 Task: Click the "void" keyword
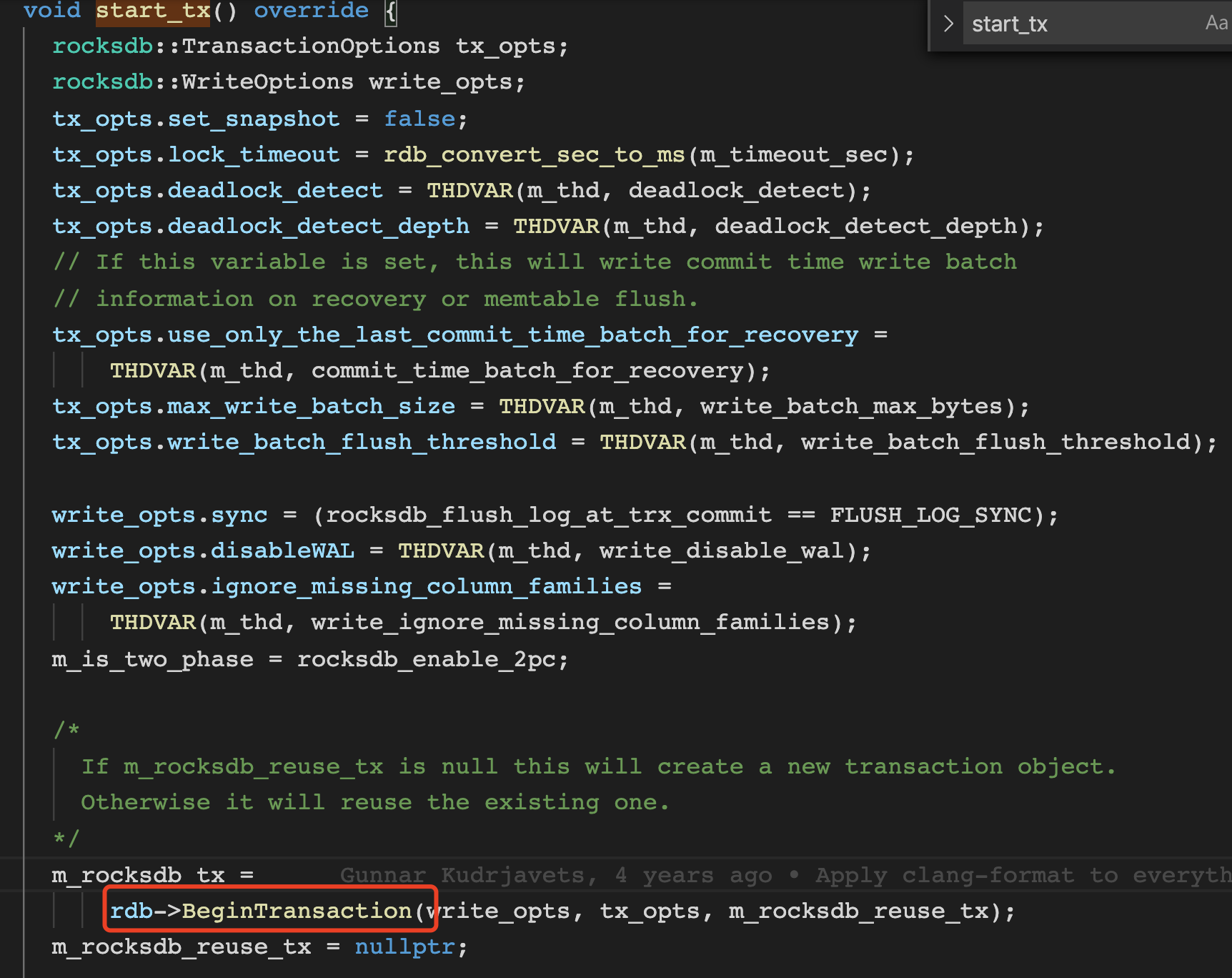tap(52, 11)
